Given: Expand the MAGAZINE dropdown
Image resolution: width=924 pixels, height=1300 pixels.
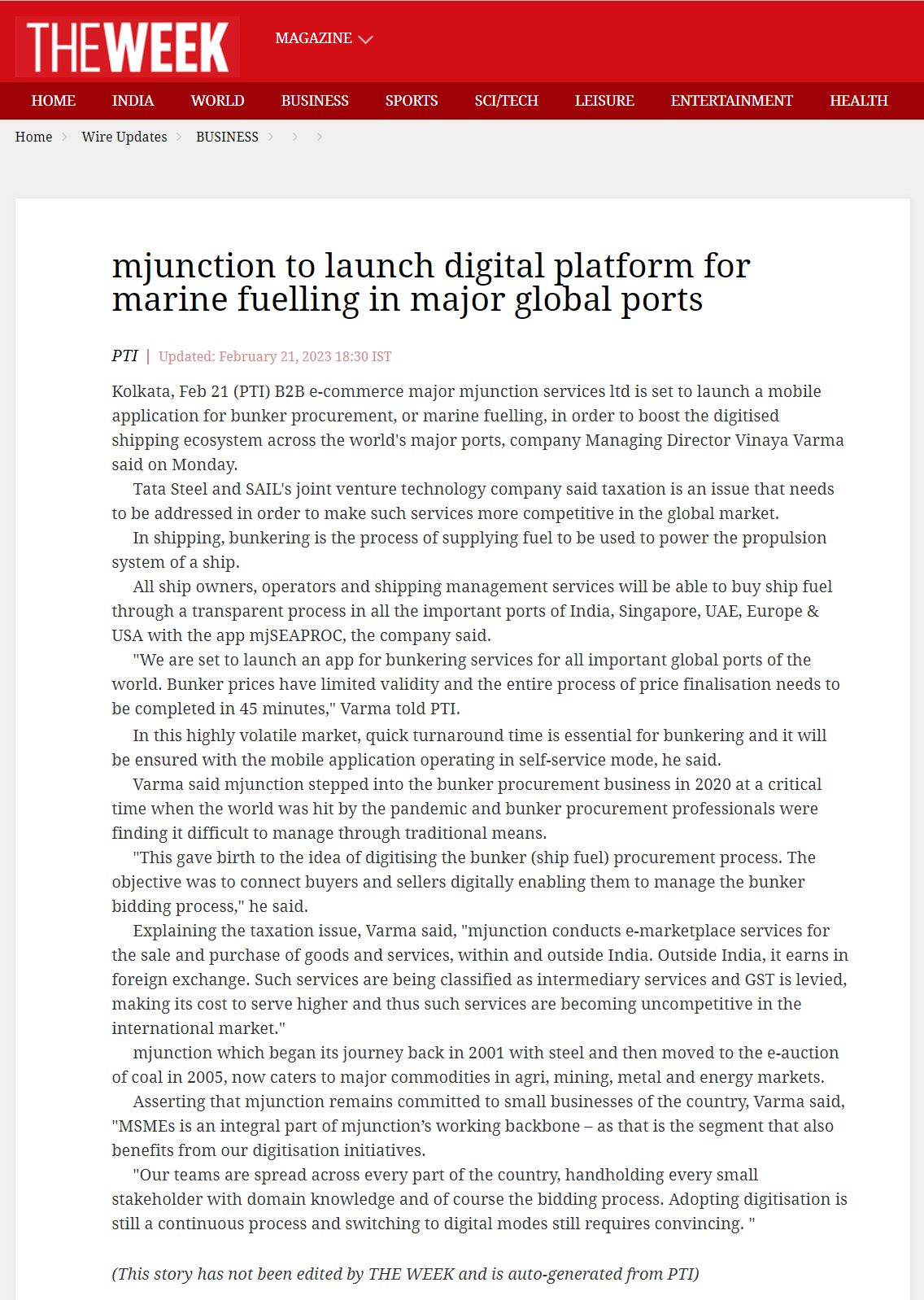Looking at the screenshot, I should pyautogui.click(x=324, y=38).
